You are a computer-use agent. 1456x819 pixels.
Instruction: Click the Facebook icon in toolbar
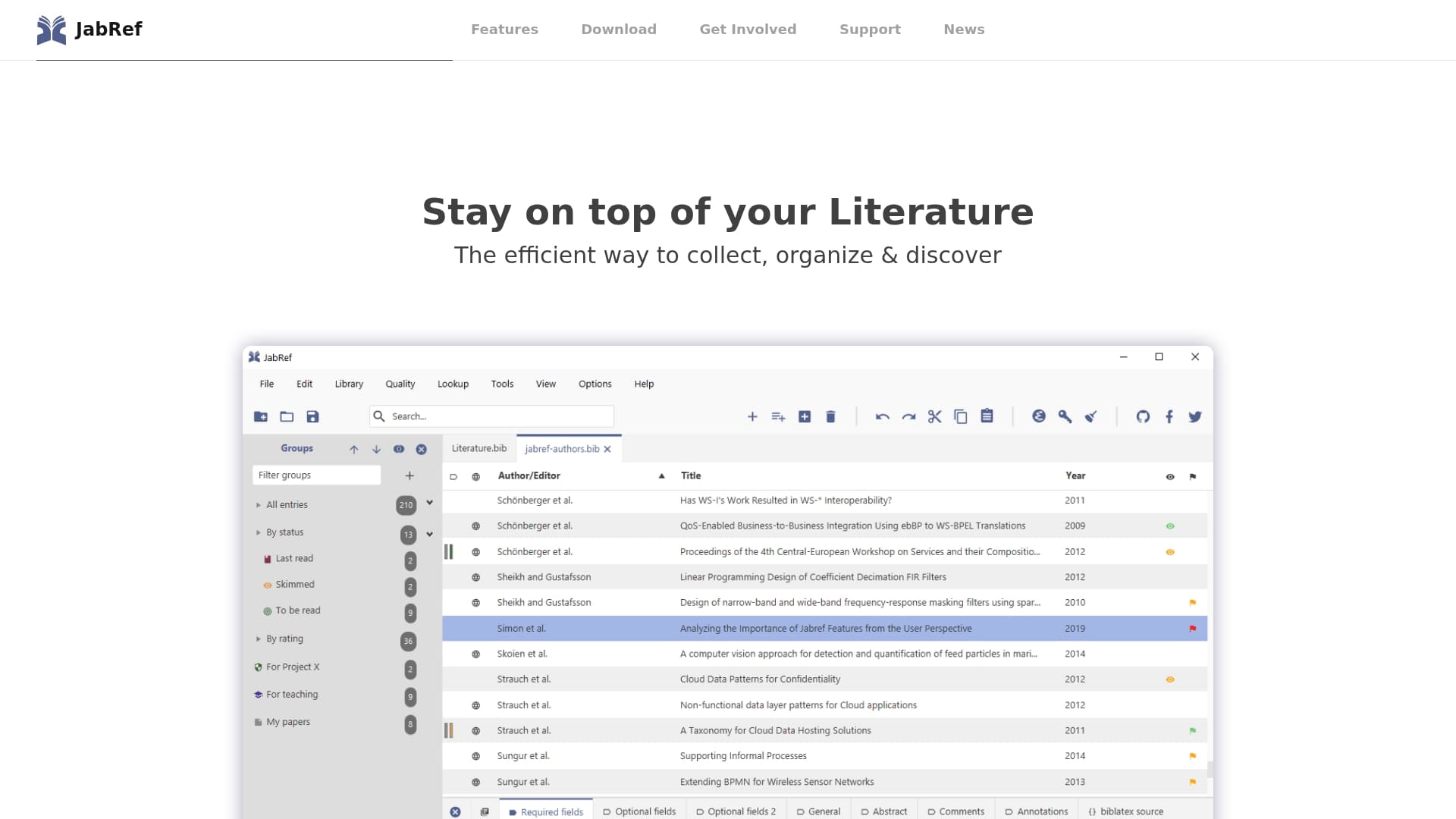[1169, 416]
